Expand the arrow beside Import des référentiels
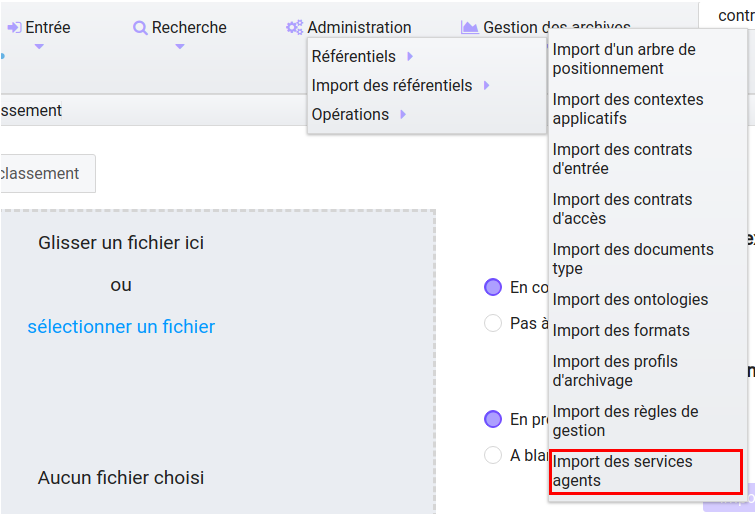 coord(487,85)
